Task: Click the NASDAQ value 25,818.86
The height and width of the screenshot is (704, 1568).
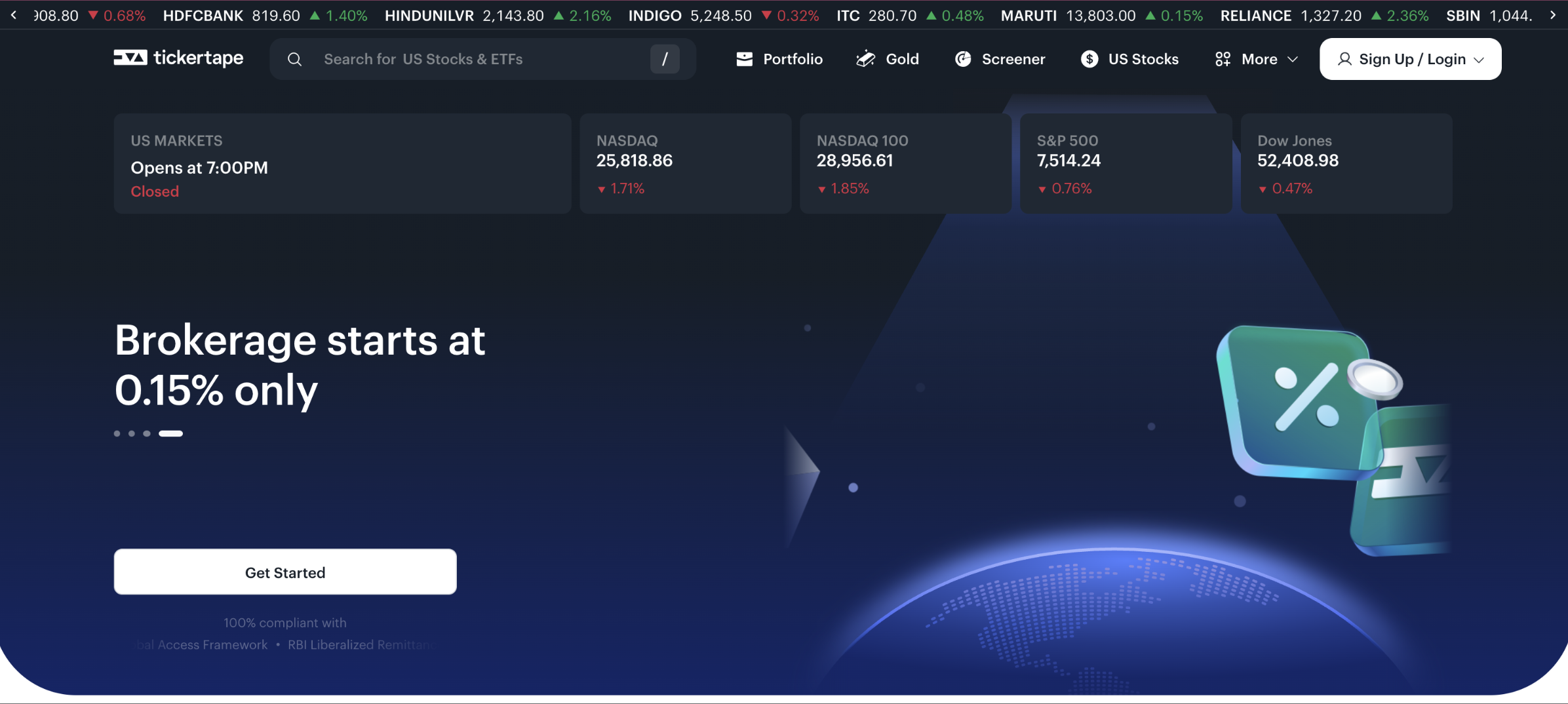Action: point(635,161)
